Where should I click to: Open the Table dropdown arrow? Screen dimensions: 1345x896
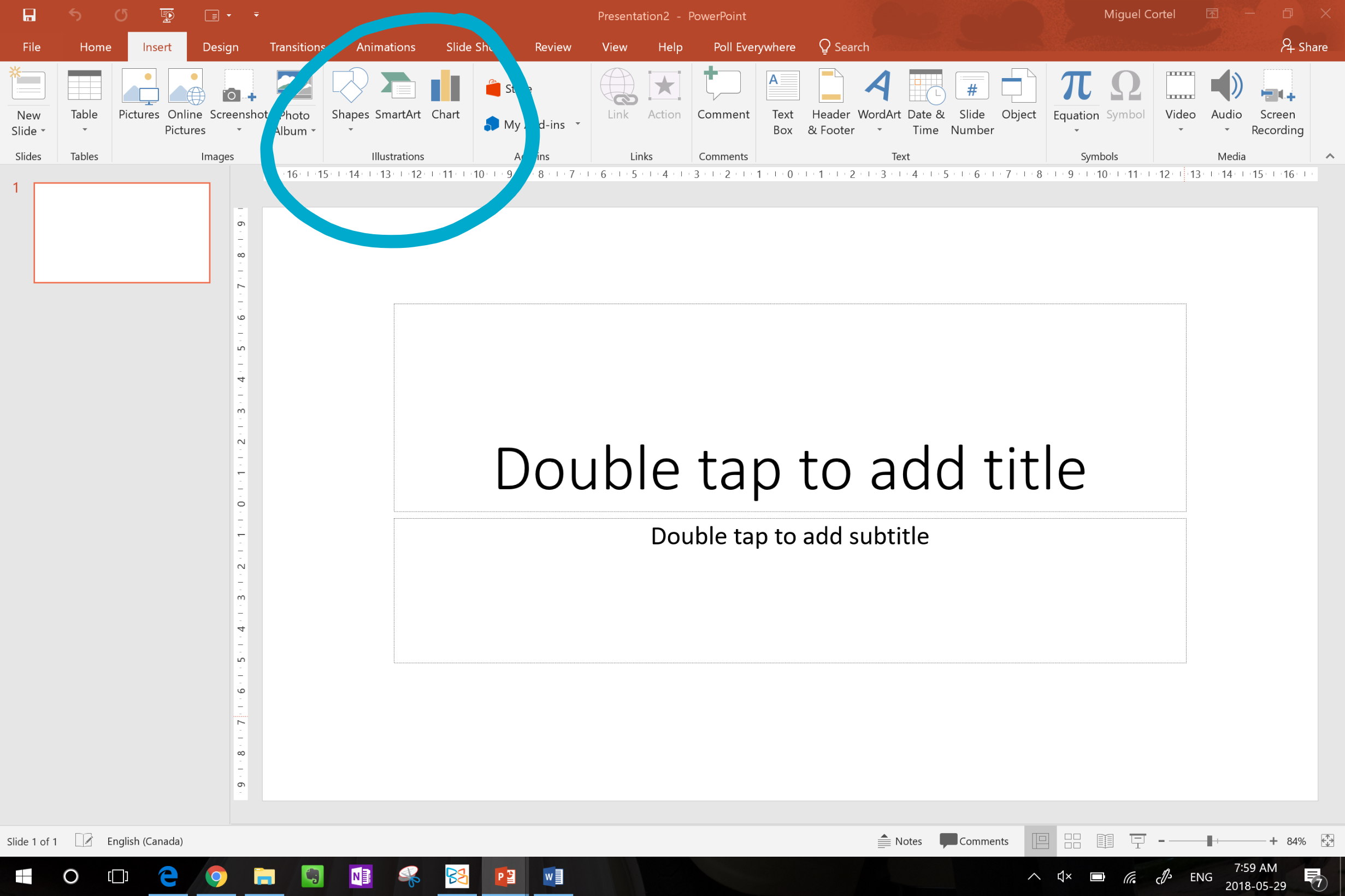(x=85, y=130)
